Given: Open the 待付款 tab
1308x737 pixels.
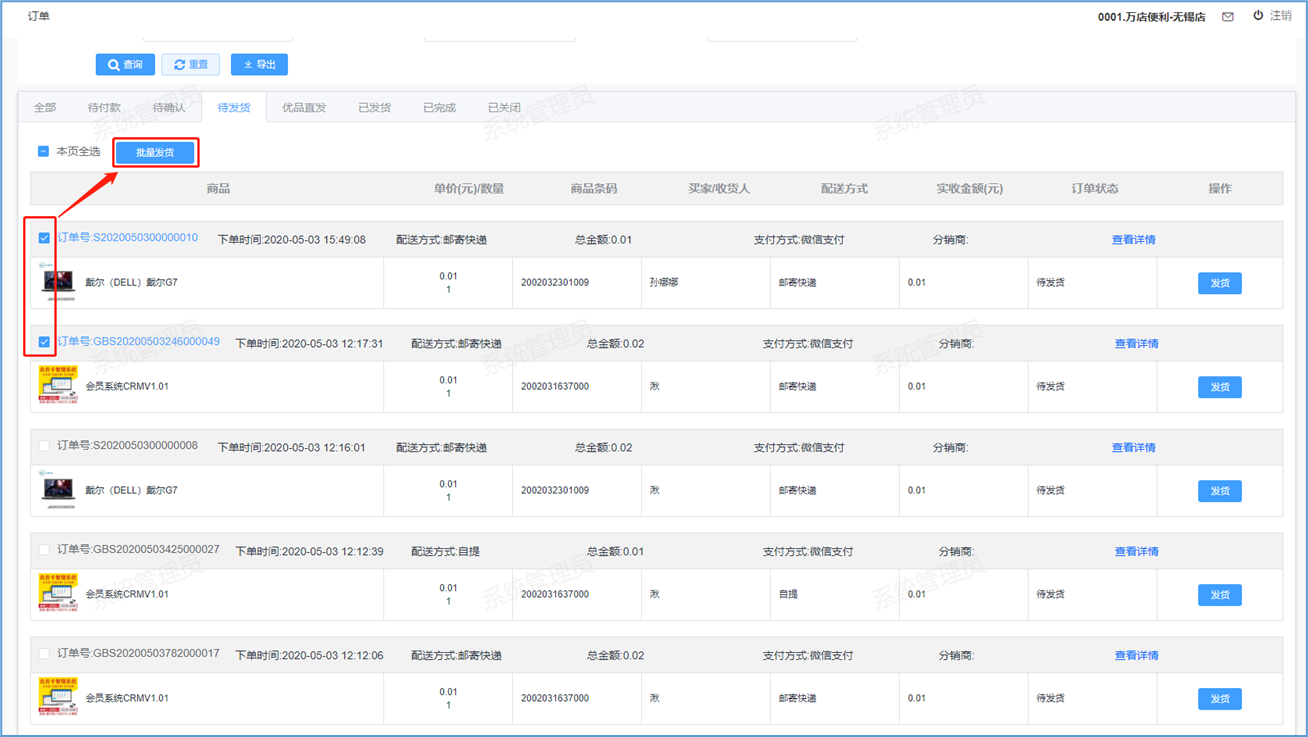Looking at the screenshot, I should tap(104, 108).
